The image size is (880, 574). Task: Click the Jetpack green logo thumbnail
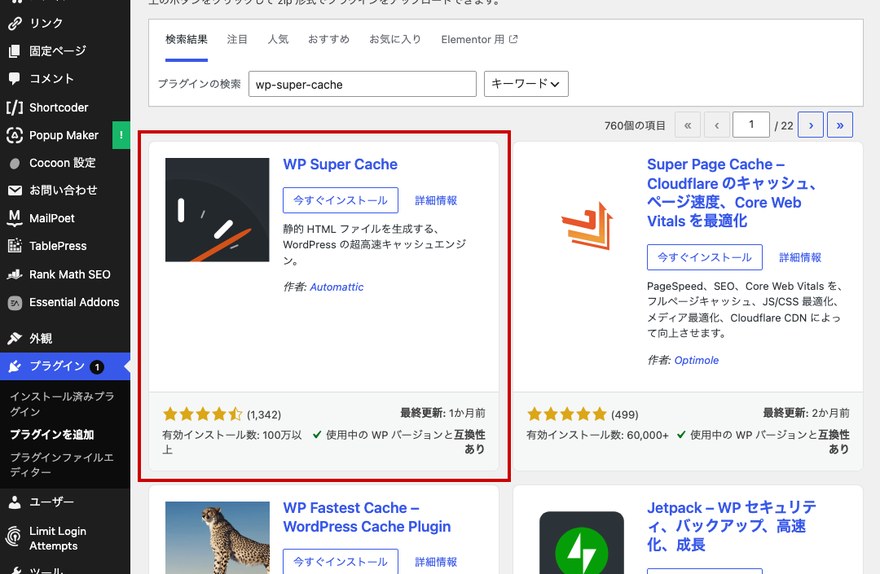point(581,543)
